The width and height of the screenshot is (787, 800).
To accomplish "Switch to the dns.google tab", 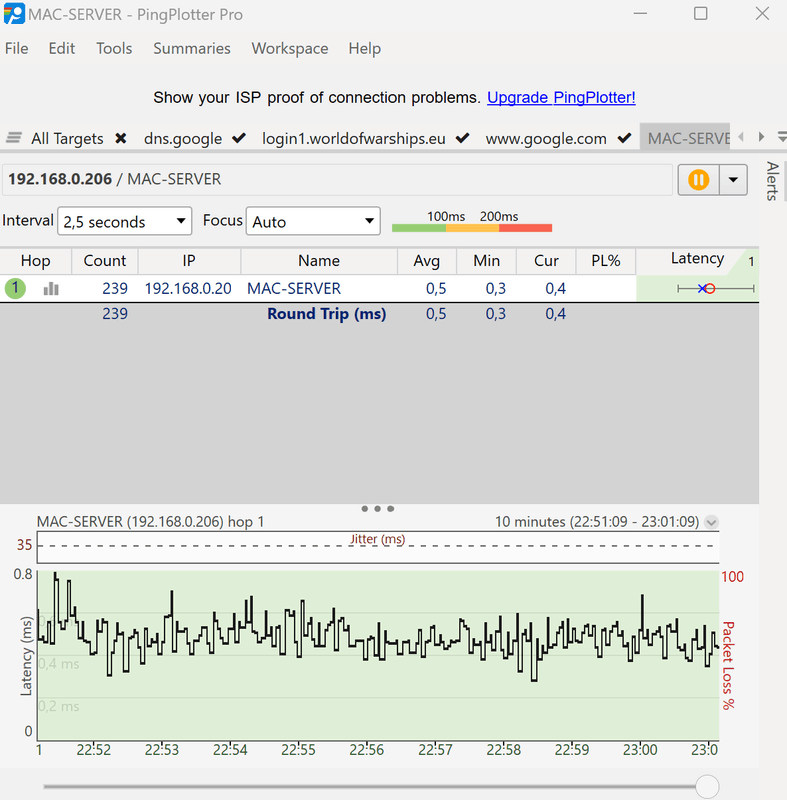I will 183,138.
